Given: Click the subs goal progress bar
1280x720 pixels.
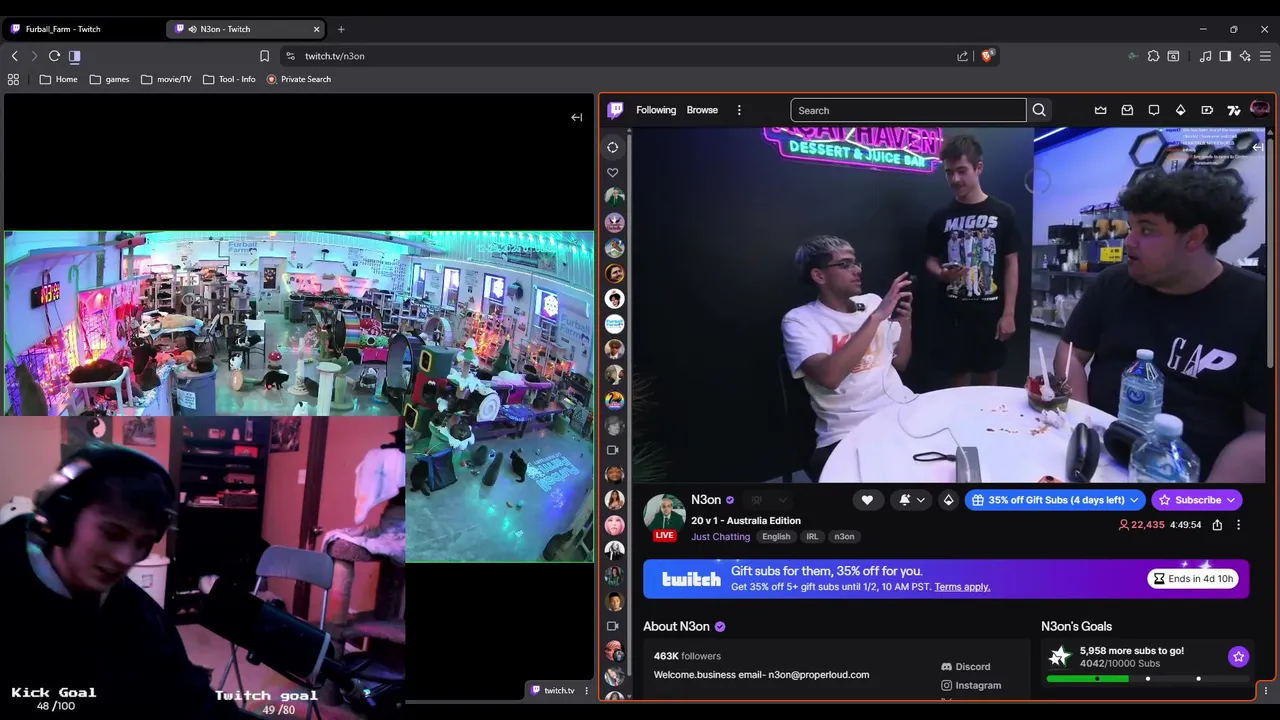Looking at the screenshot, I should pos(1147,679).
